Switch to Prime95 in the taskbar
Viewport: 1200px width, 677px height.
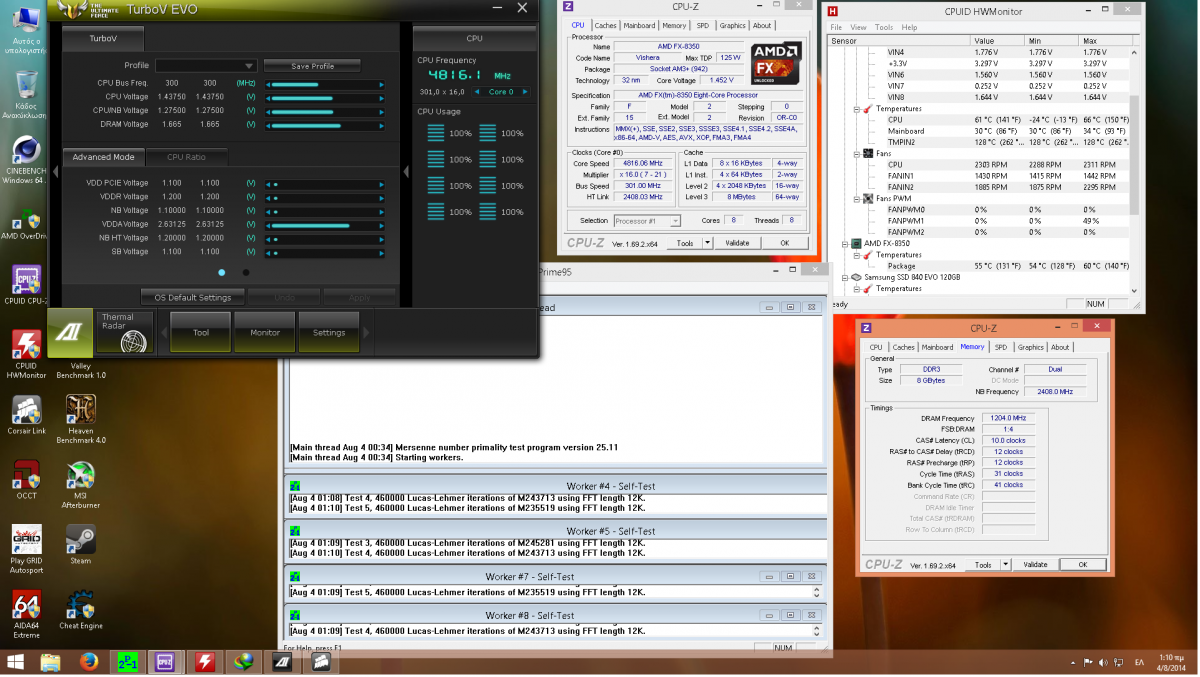click(x=128, y=662)
